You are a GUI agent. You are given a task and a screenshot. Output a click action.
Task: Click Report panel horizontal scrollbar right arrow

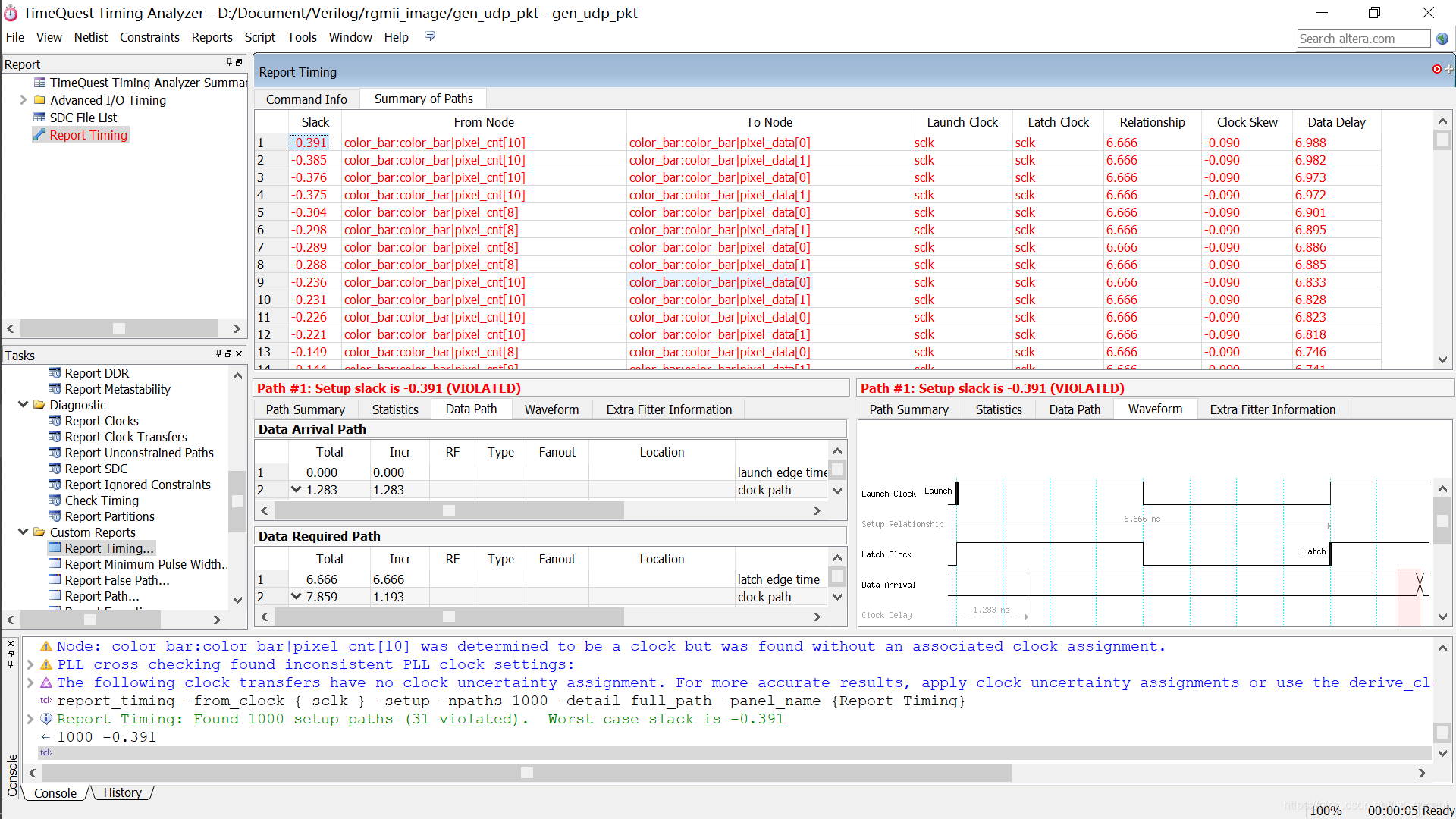coord(236,328)
